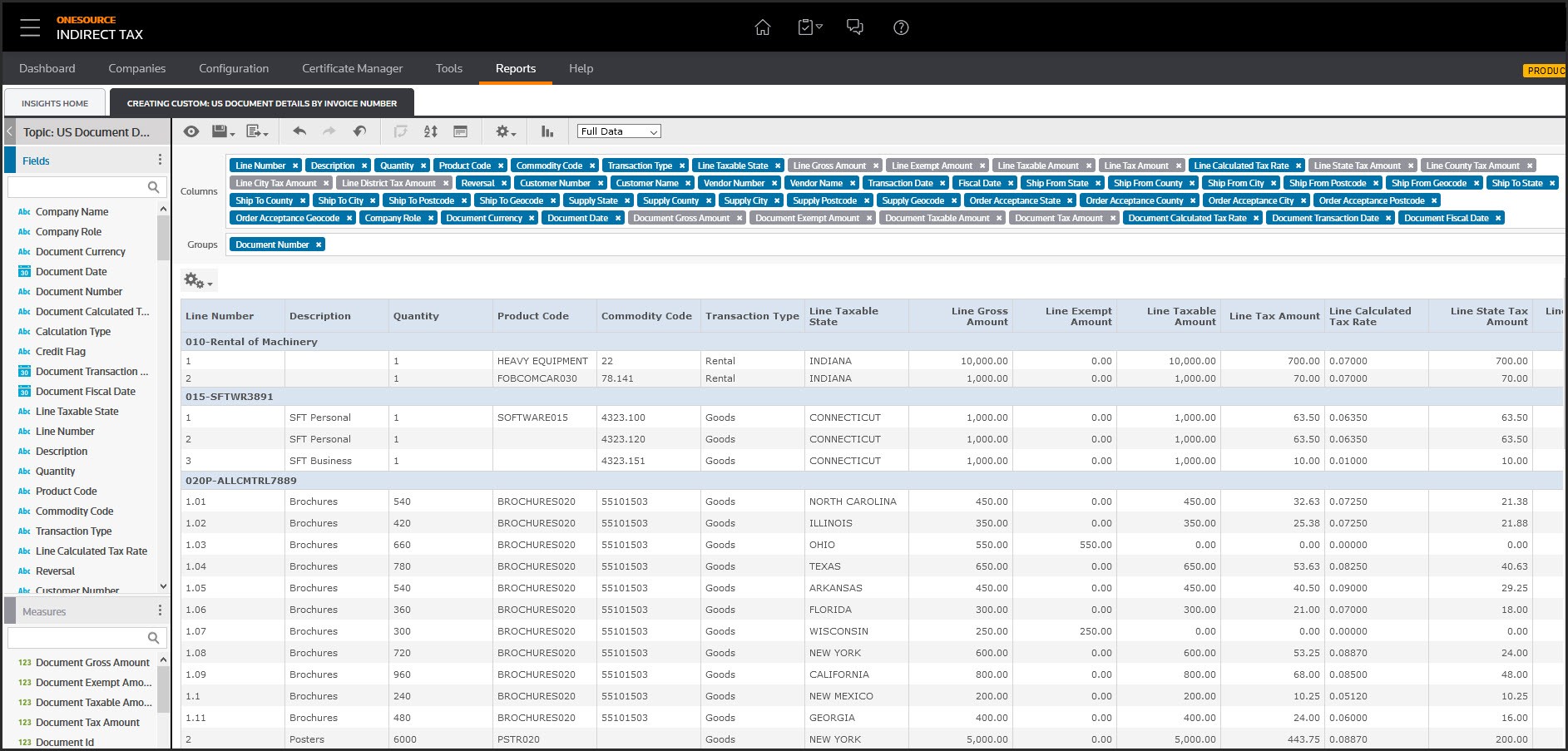Click the sort A-Z icon in the toolbar
Viewport: 1568px width, 751px height.
tap(430, 131)
